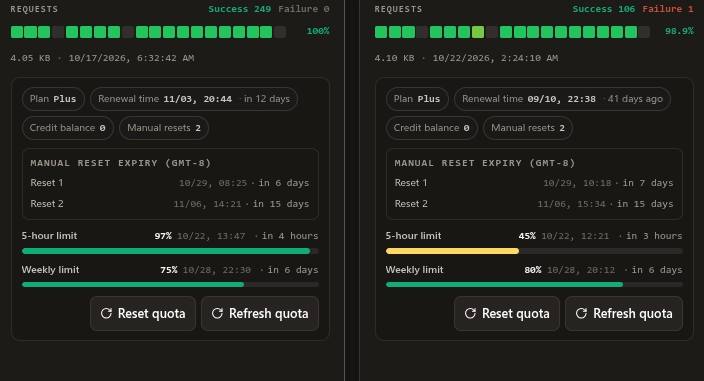704x381 pixels.
Task: Click the circular arrow icon in left Reset quota
Action: coord(106,313)
